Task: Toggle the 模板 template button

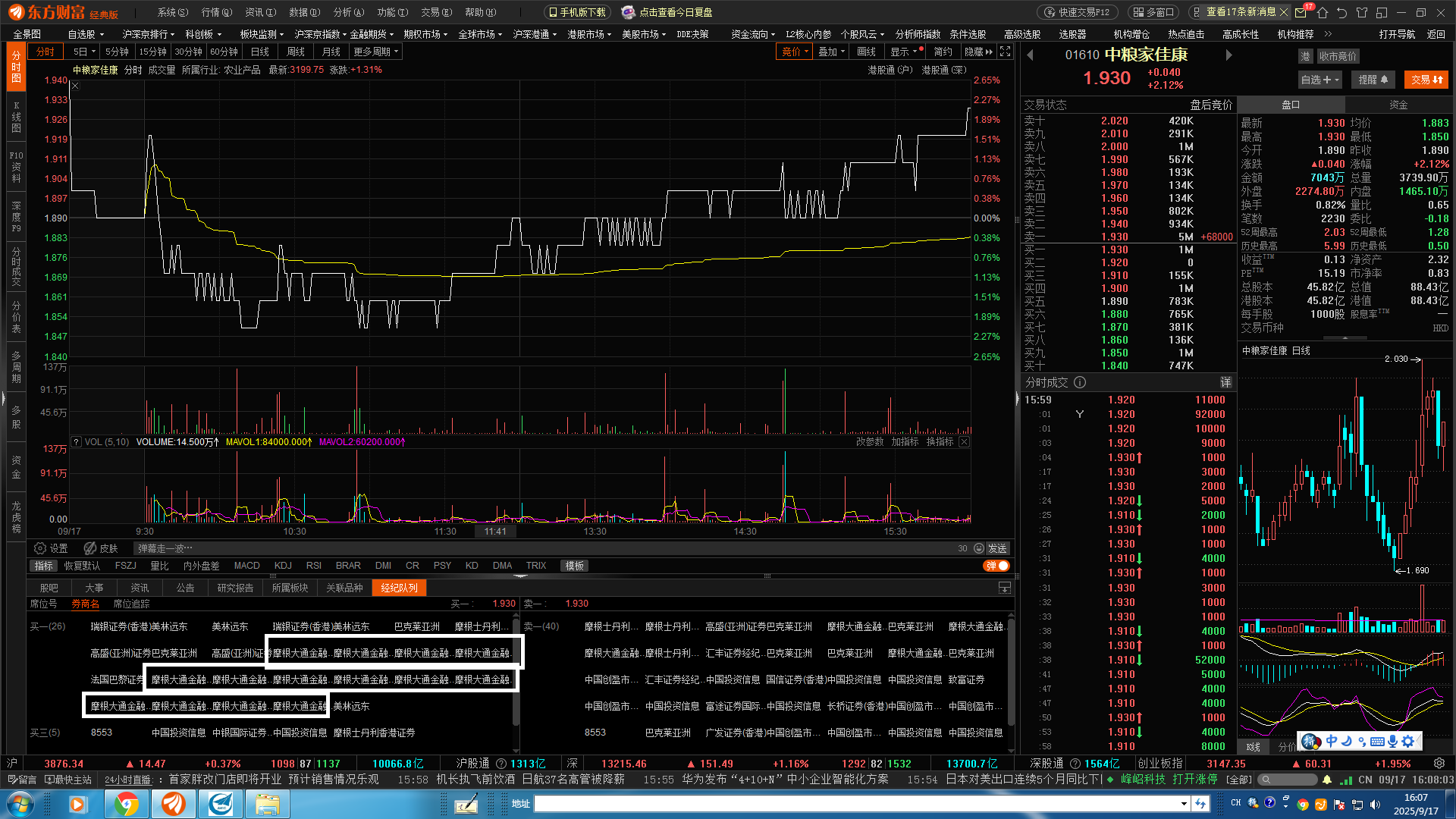Action: pos(574,566)
